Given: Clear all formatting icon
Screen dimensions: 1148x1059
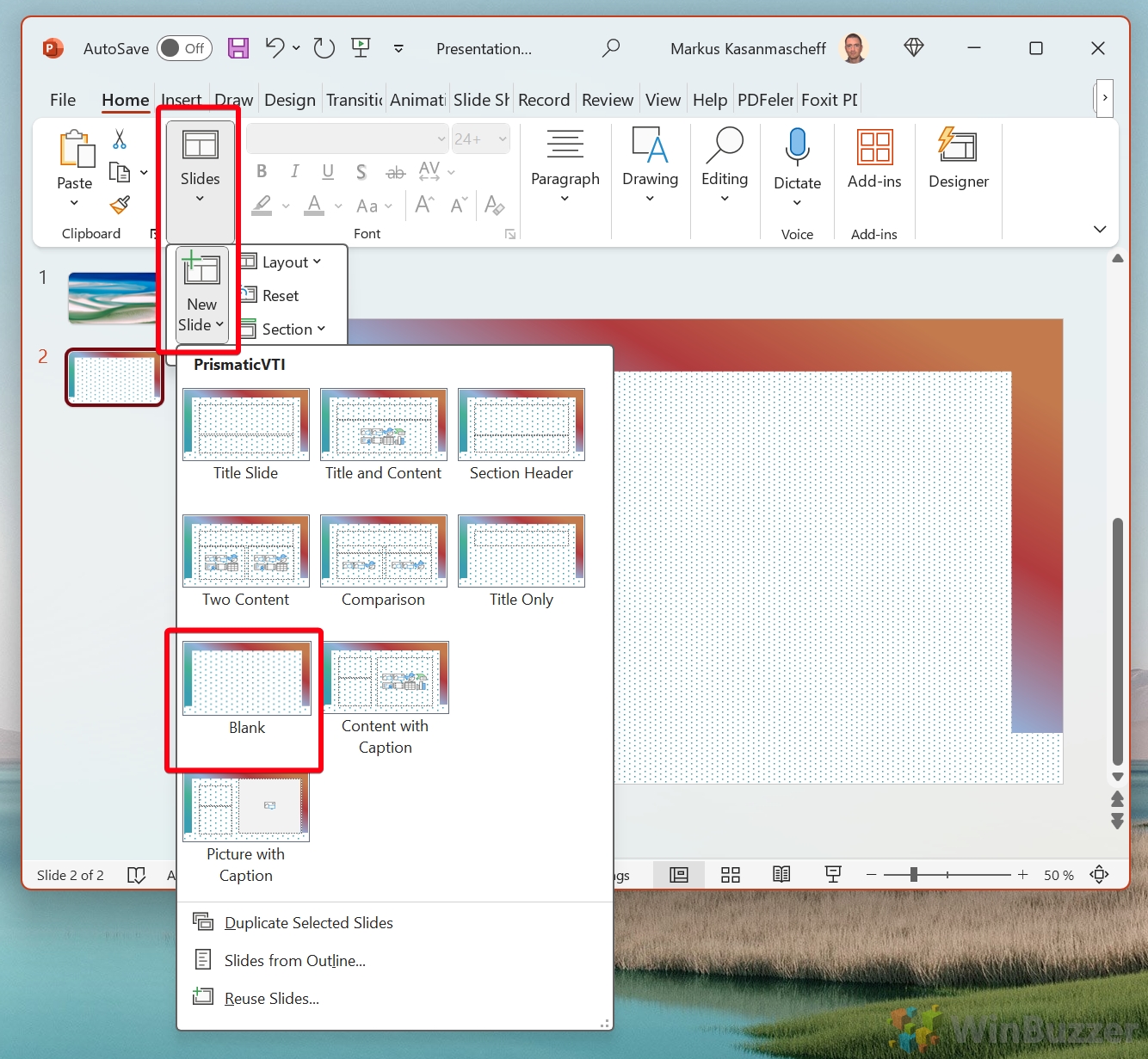Looking at the screenshot, I should 494,205.
